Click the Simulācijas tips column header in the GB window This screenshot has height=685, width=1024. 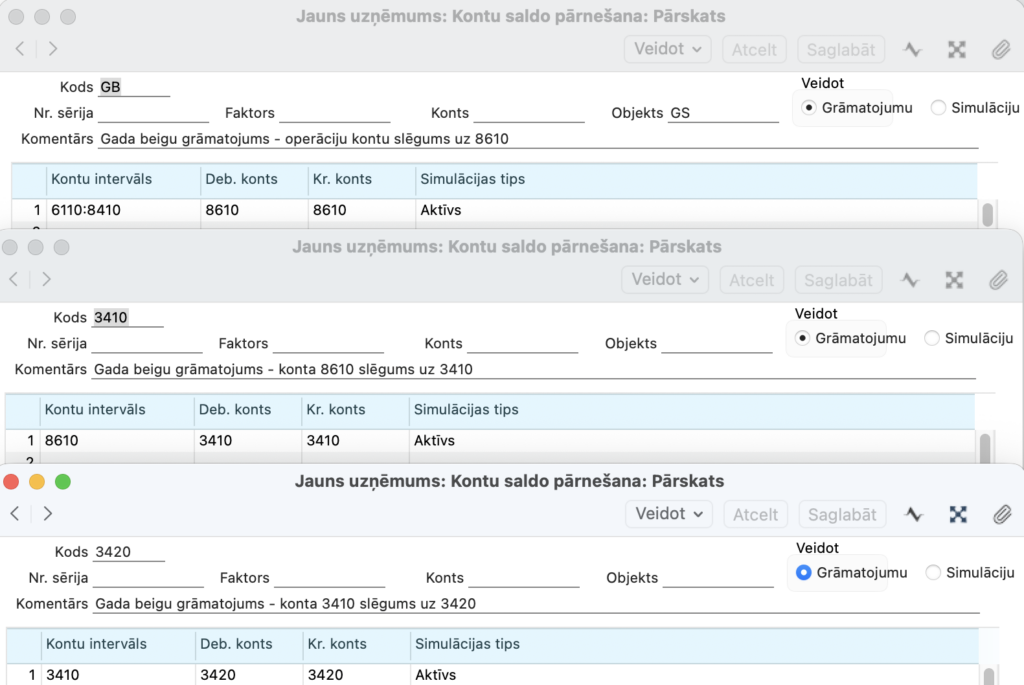(x=472, y=179)
